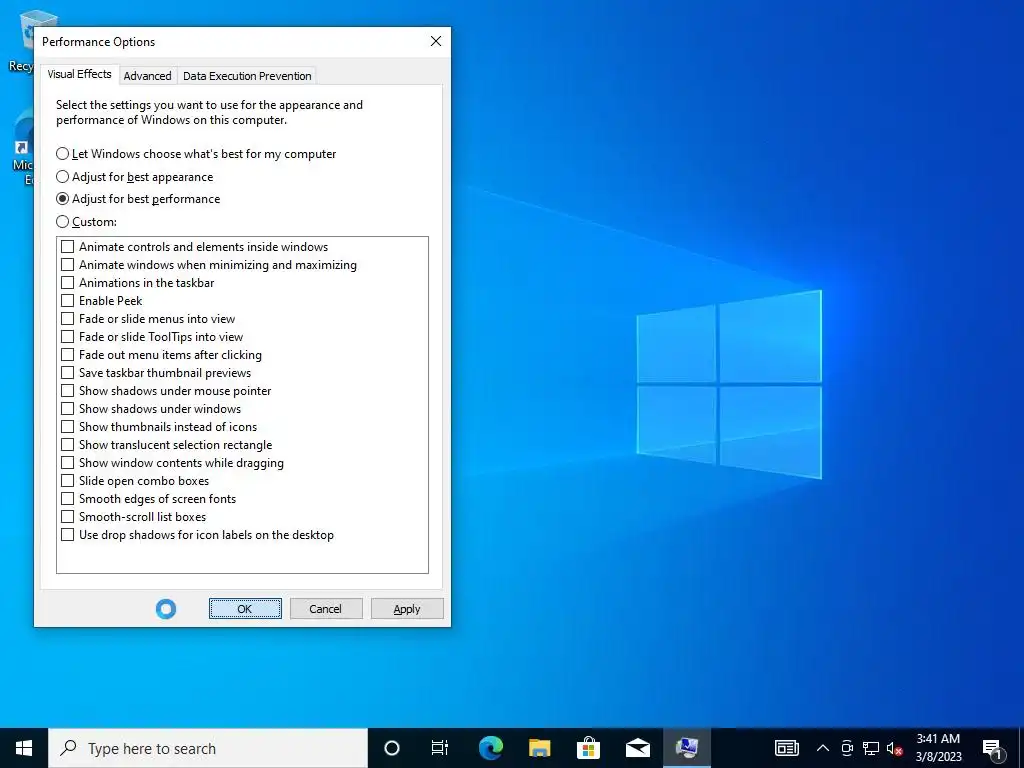Screen dimensions: 1024x768
Task: Click the Apply button
Action: click(x=407, y=609)
